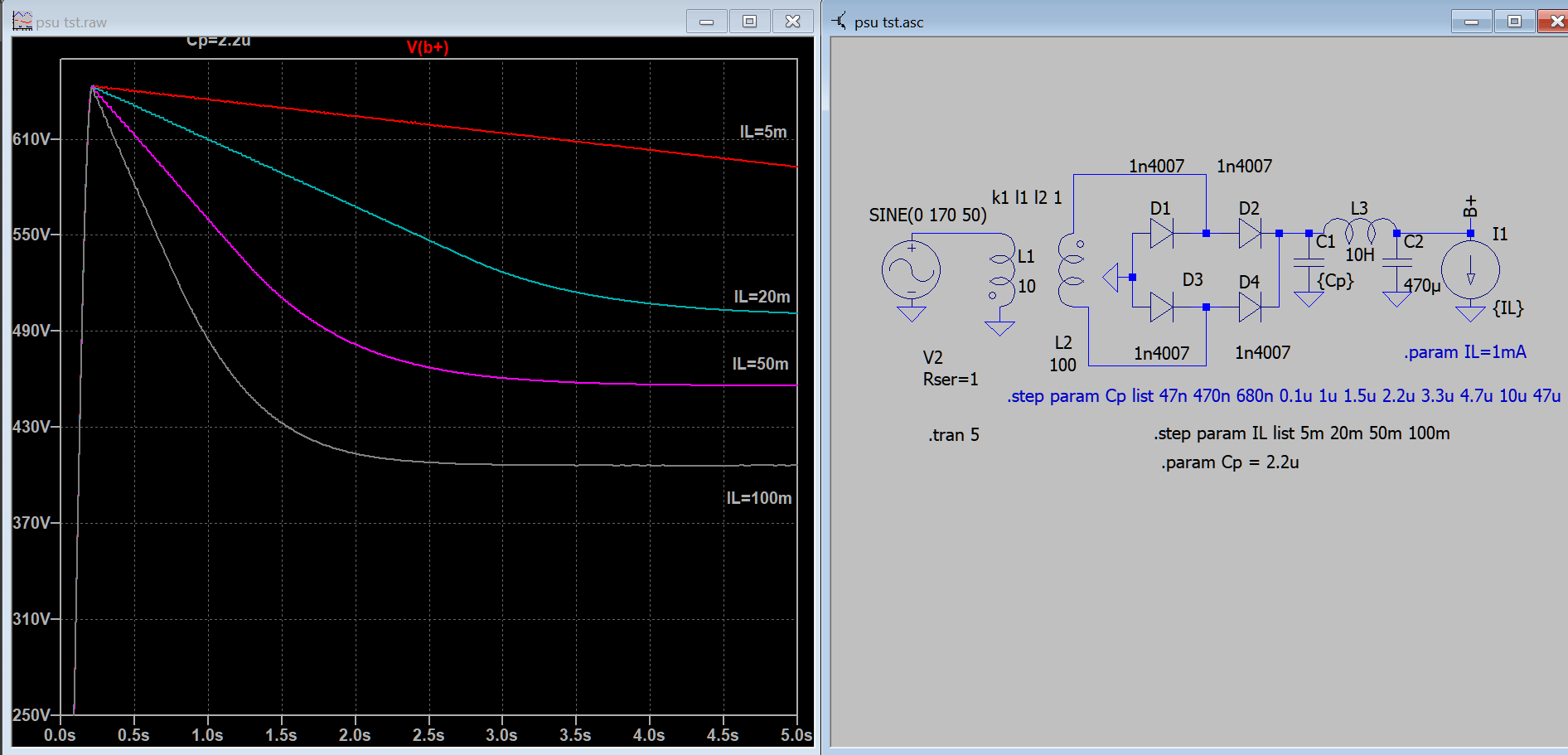Click the 470µ value label of C2
Screen dimensions: 1568x755
click(1422, 286)
